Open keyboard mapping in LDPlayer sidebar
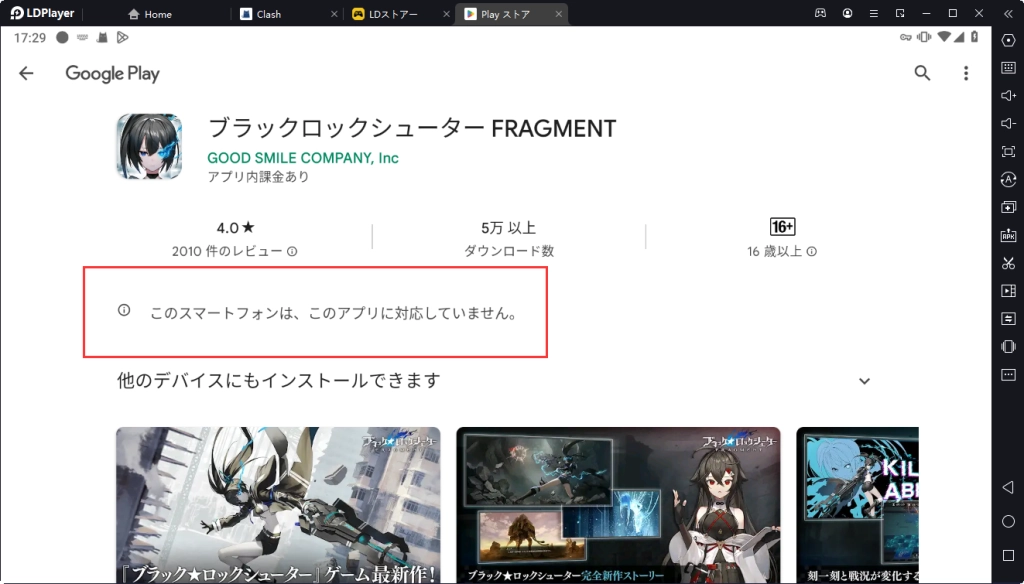Viewport: 1024px width, 584px height. tap(1008, 67)
